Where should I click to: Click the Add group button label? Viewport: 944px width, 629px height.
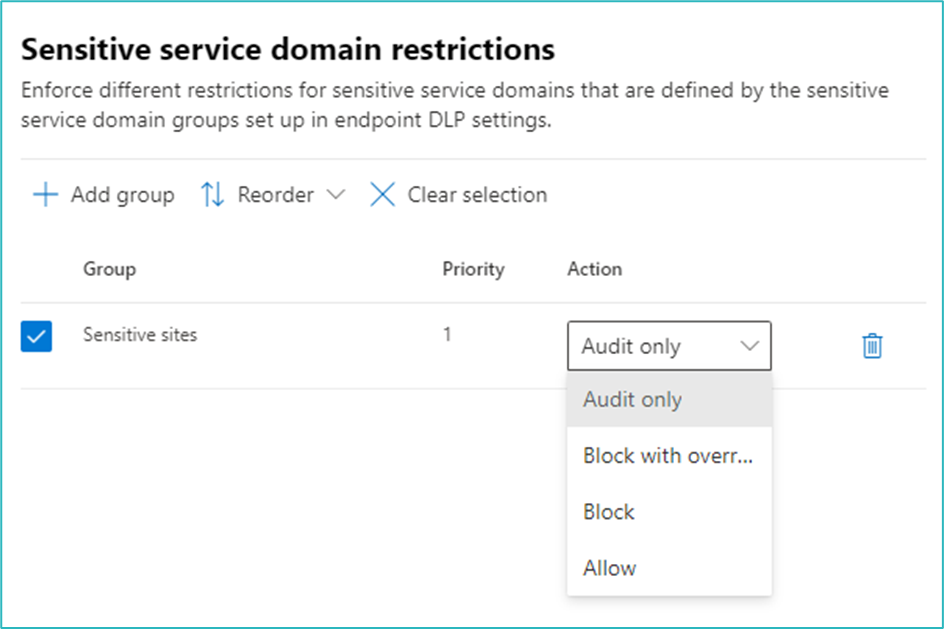122,194
